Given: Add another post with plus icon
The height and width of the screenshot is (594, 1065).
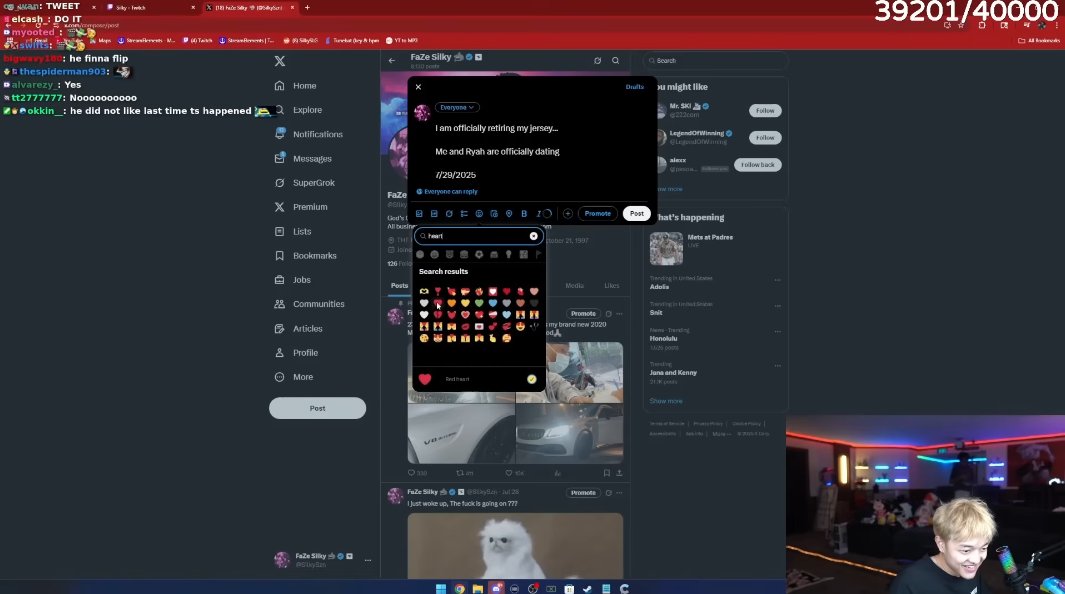Looking at the screenshot, I should [568, 214].
